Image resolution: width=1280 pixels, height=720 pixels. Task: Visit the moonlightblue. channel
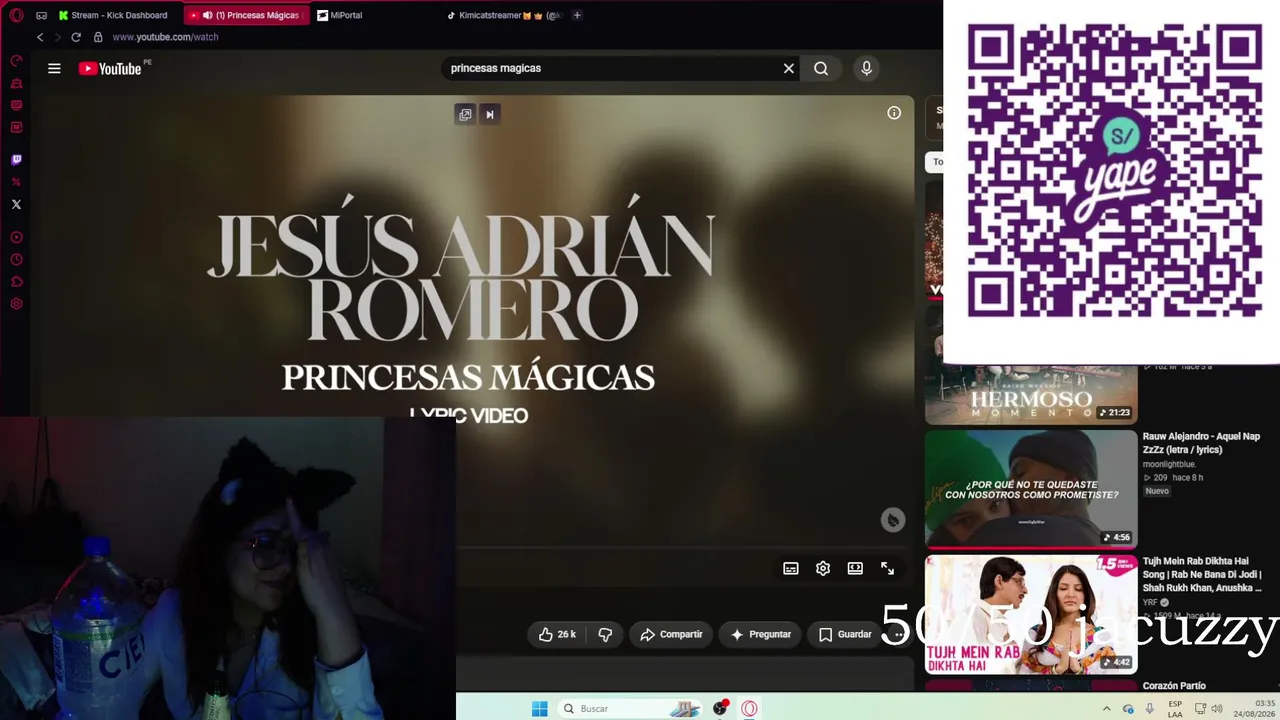coord(1169,464)
